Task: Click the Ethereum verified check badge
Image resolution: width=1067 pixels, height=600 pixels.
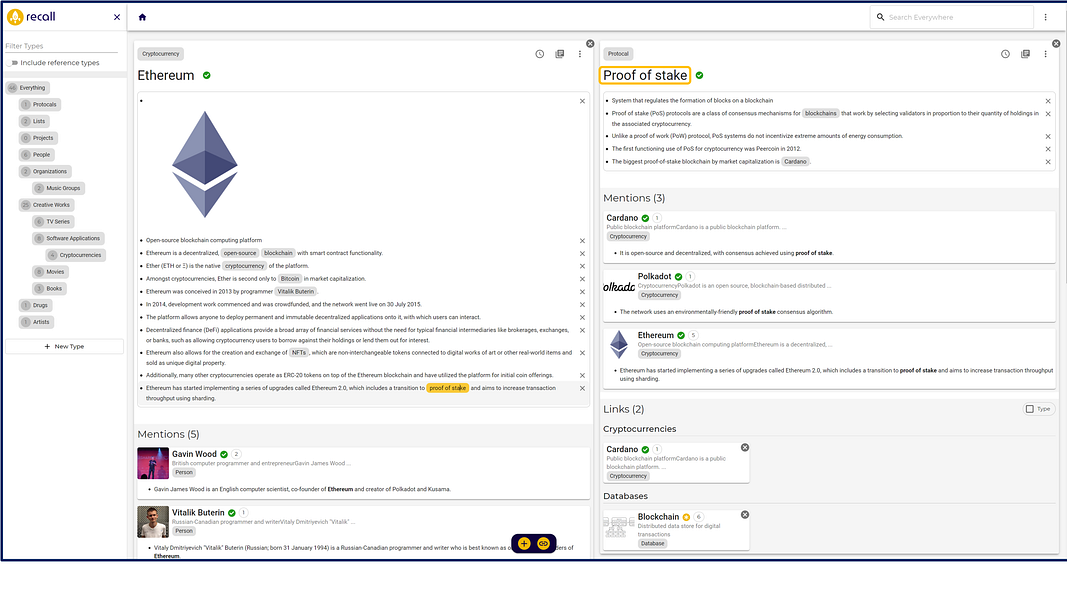Action: 207,76
